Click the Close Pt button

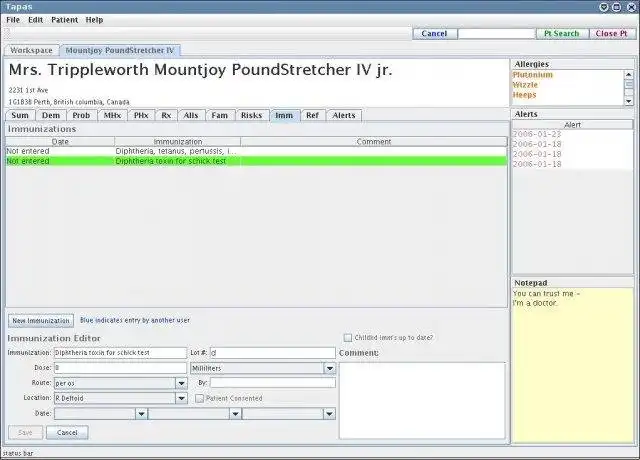(x=612, y=34)
